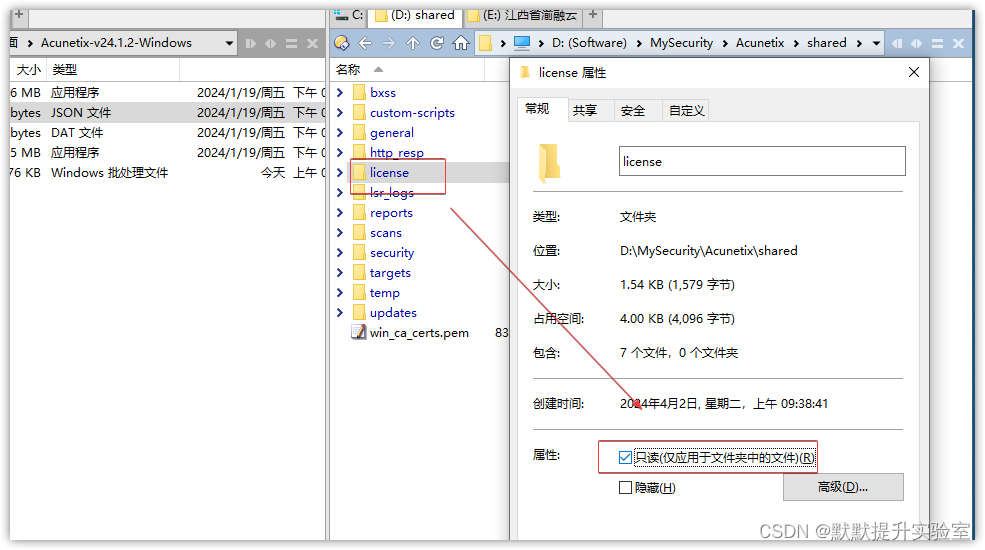
Task: Expand the scans folder node
Action: point(340,232)
